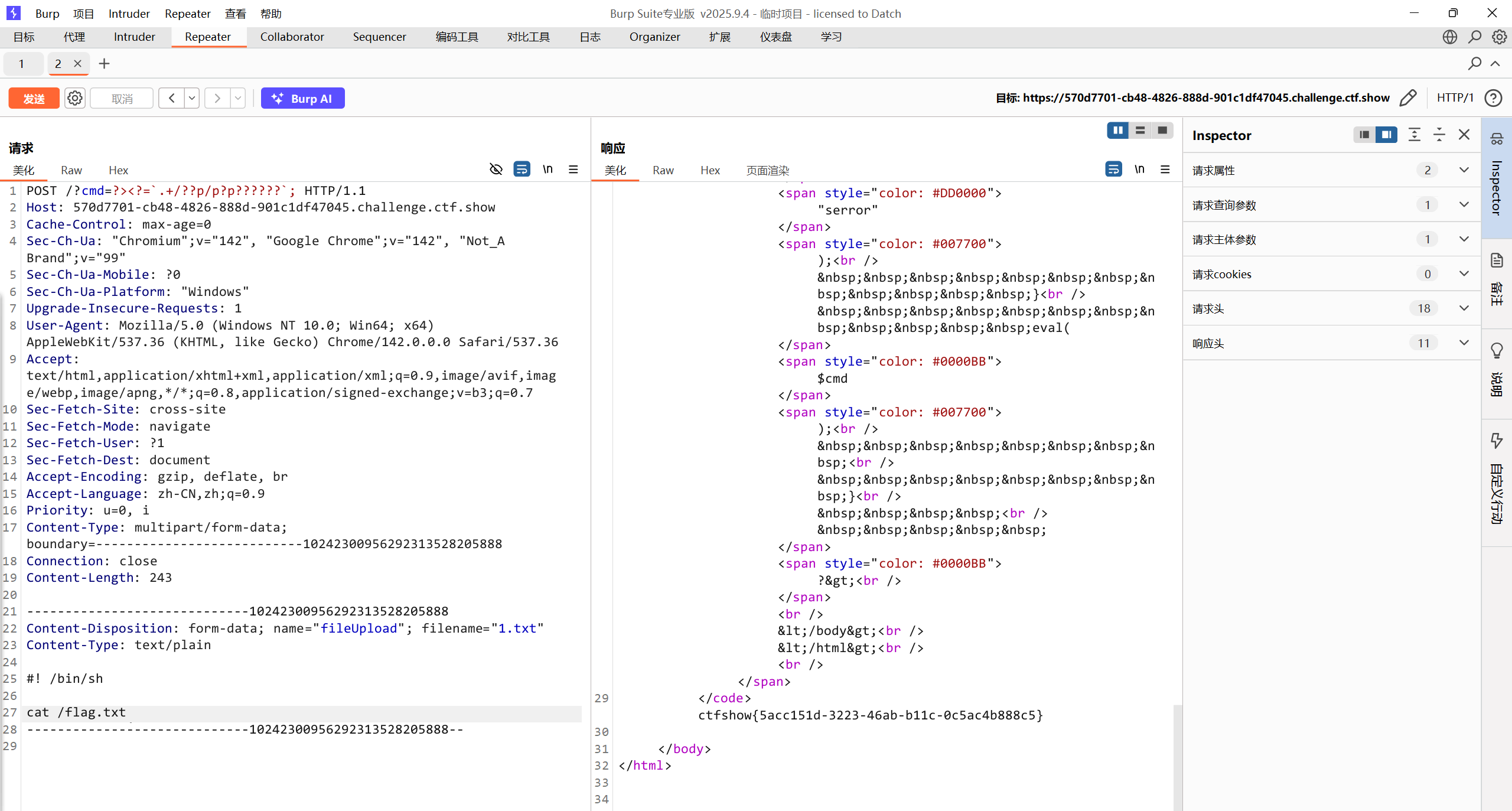Edit target with the pencil icon
This screenshot has height=811, width=1512.
[x=1407, y=98]
